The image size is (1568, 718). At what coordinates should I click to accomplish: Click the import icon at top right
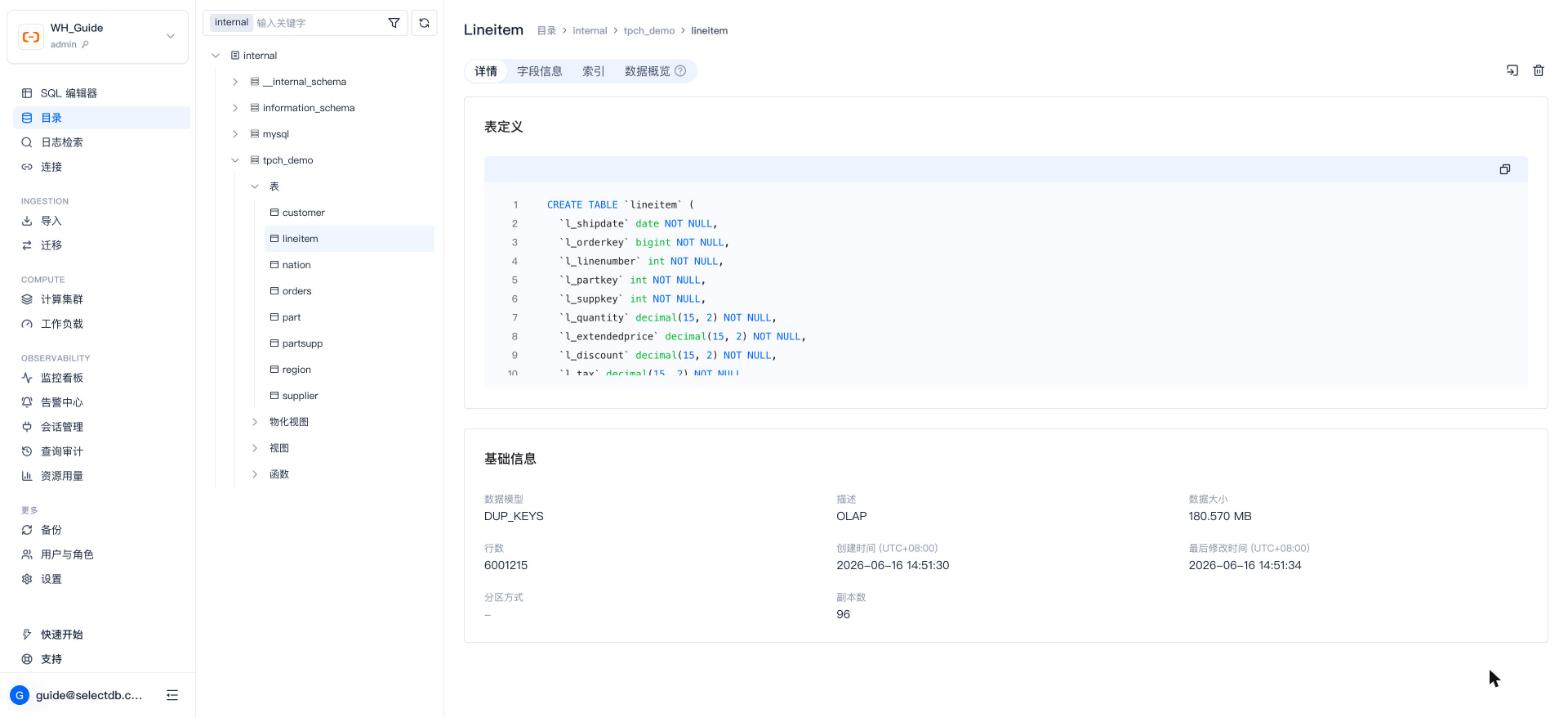click(x=1512, y=70)
